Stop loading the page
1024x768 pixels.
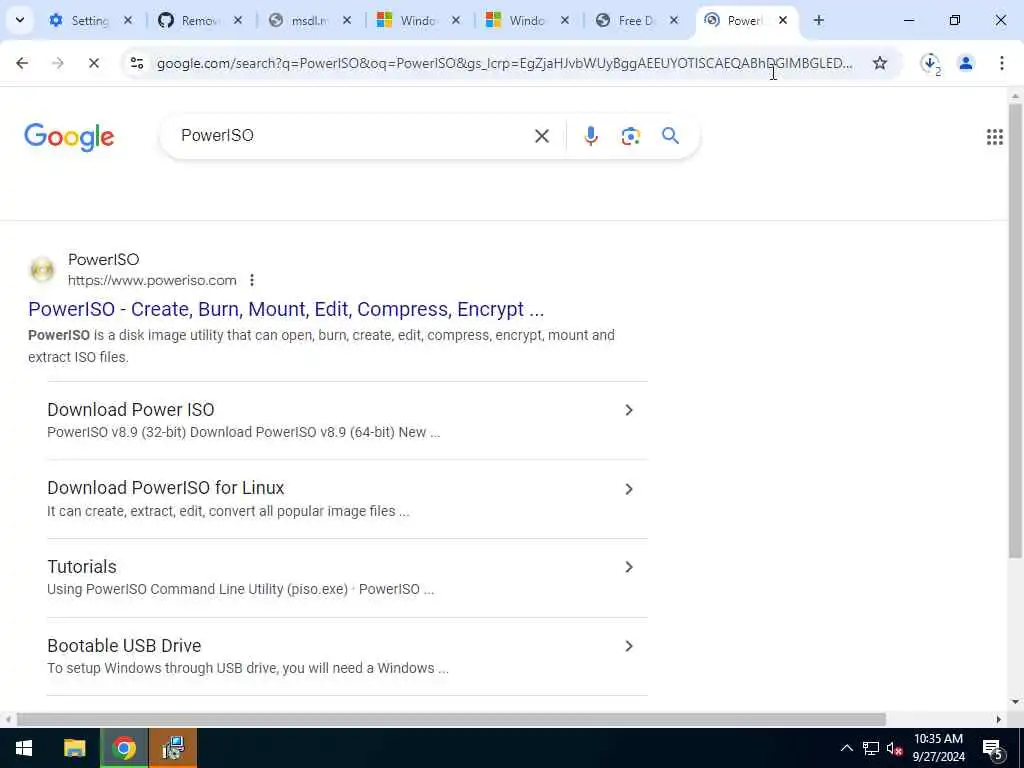pos(93,63)
